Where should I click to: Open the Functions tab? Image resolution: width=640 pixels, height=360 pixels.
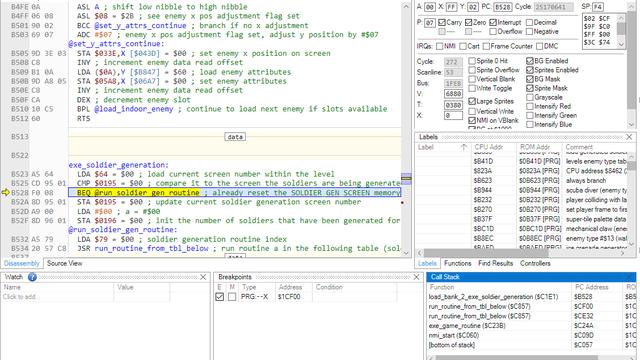tap(458, 263)
